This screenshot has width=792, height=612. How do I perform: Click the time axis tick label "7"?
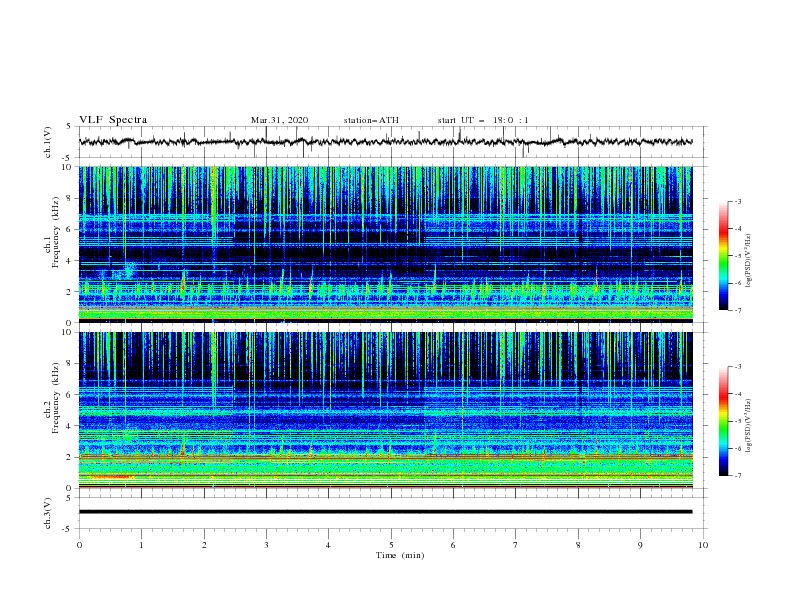click(516, 545)
